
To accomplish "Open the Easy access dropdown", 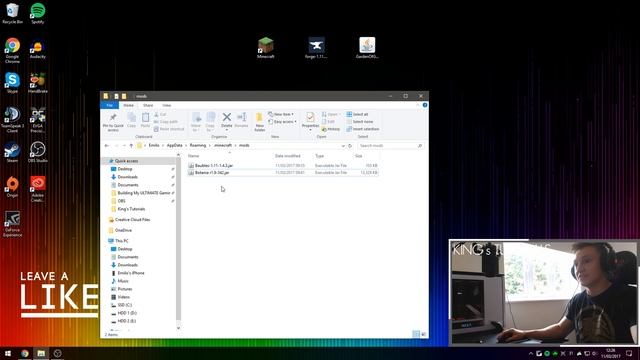I will pos(282,122).
